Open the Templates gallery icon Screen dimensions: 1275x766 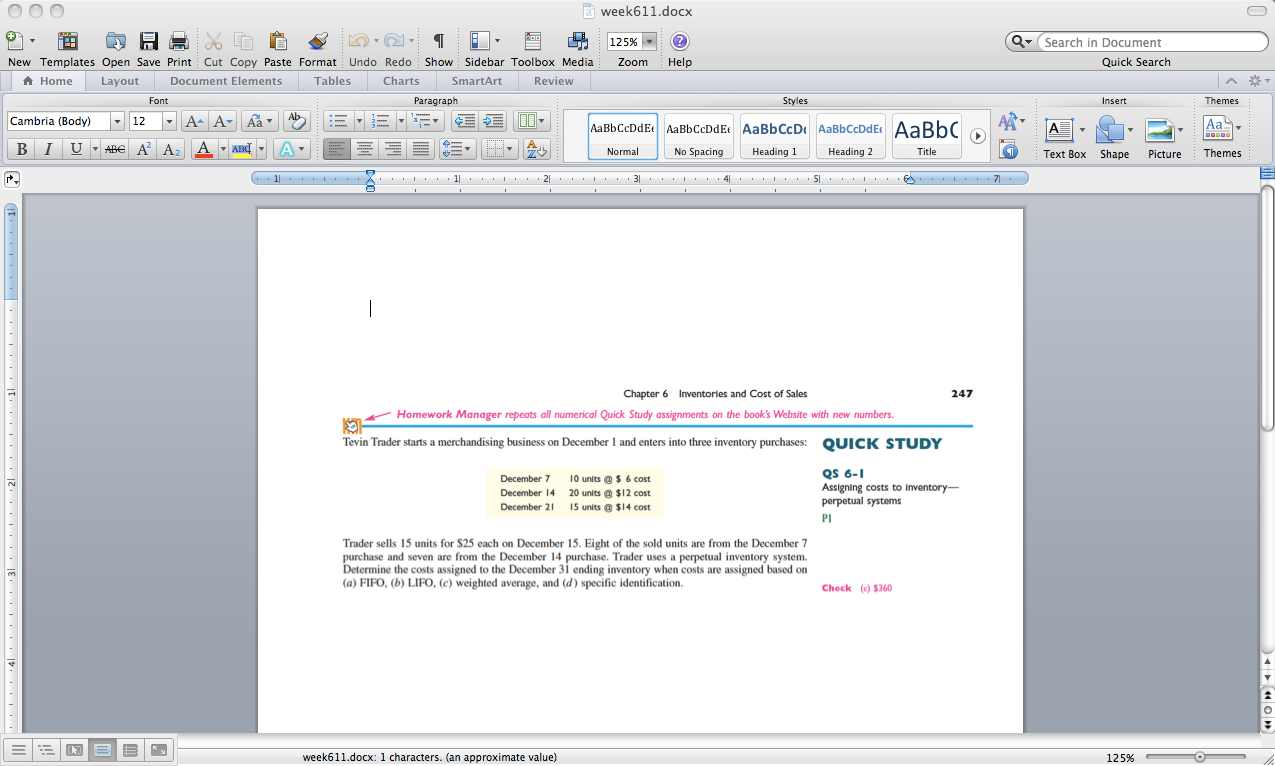[67, 41]
